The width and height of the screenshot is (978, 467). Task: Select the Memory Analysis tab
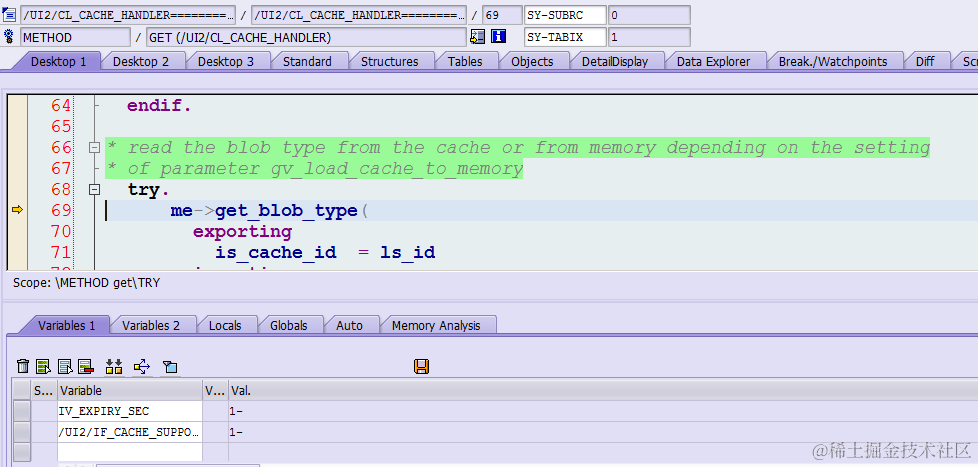(437, 325)
